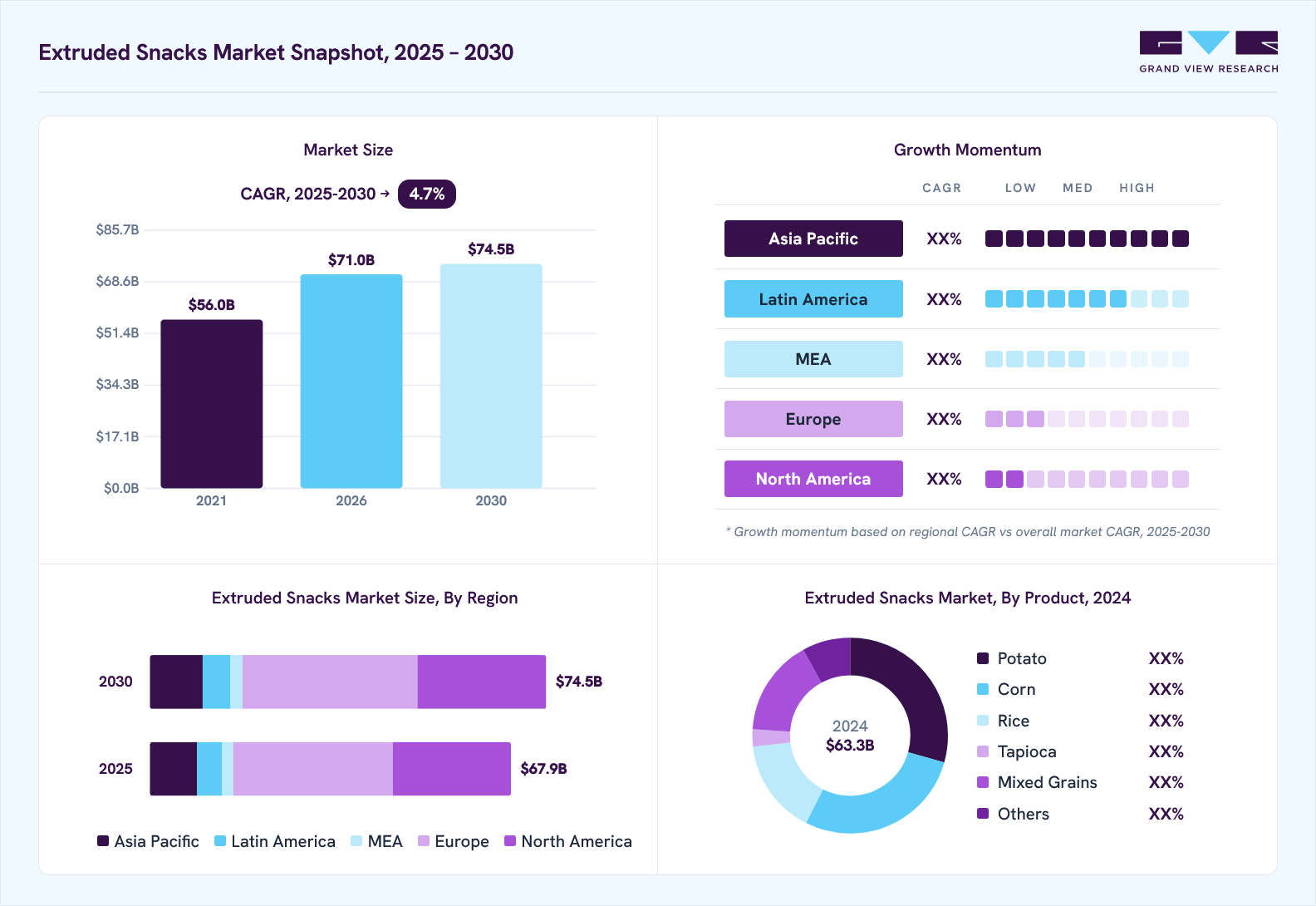
Task: Click the North America region button
Action: coord(813,479)
